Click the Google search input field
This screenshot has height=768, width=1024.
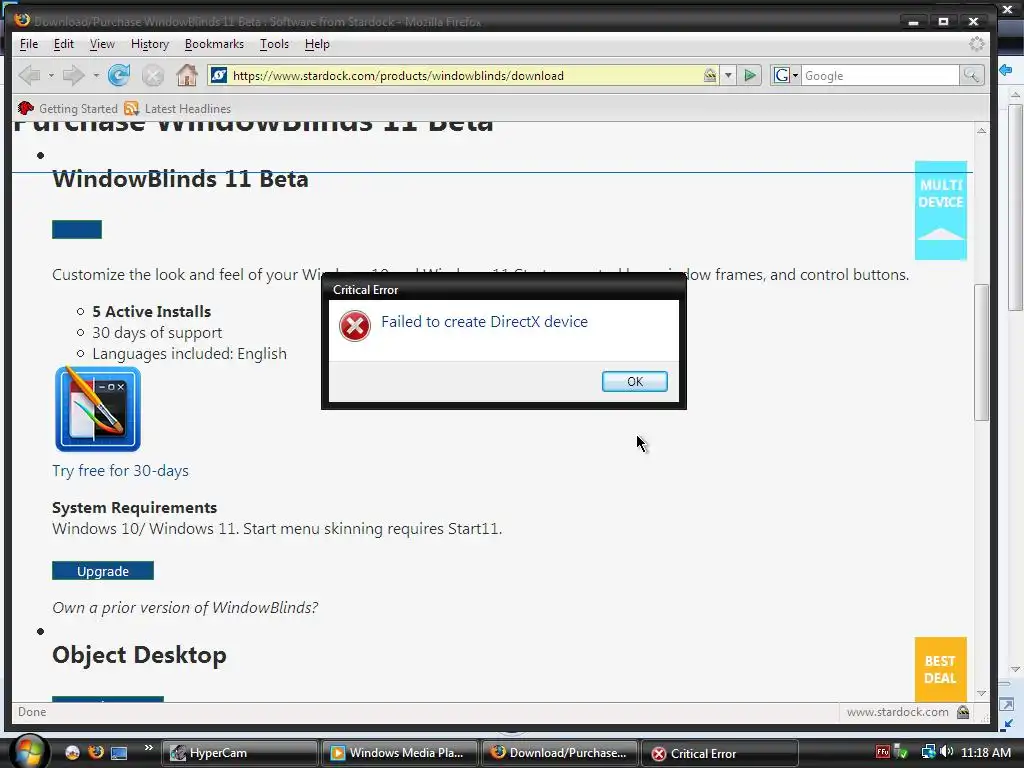point(880,76)
